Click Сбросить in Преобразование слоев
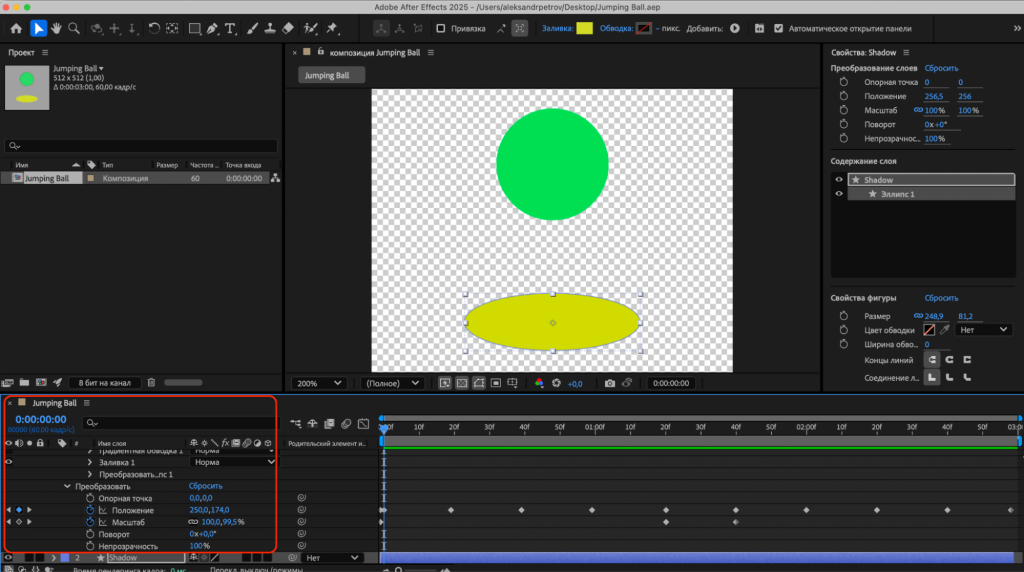This screenshot has width=1024, height=572. point(941,68)
